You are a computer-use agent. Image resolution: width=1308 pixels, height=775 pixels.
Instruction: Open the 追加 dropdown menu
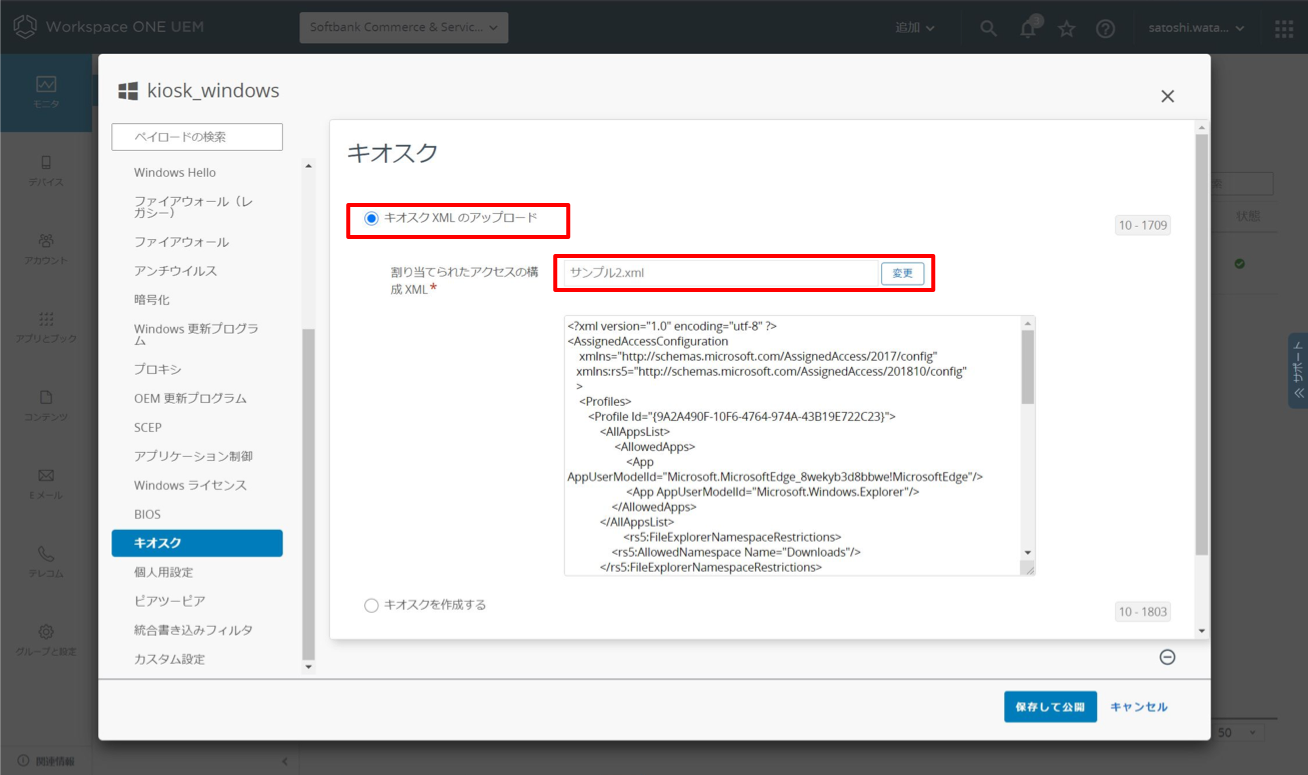point(915,28)
